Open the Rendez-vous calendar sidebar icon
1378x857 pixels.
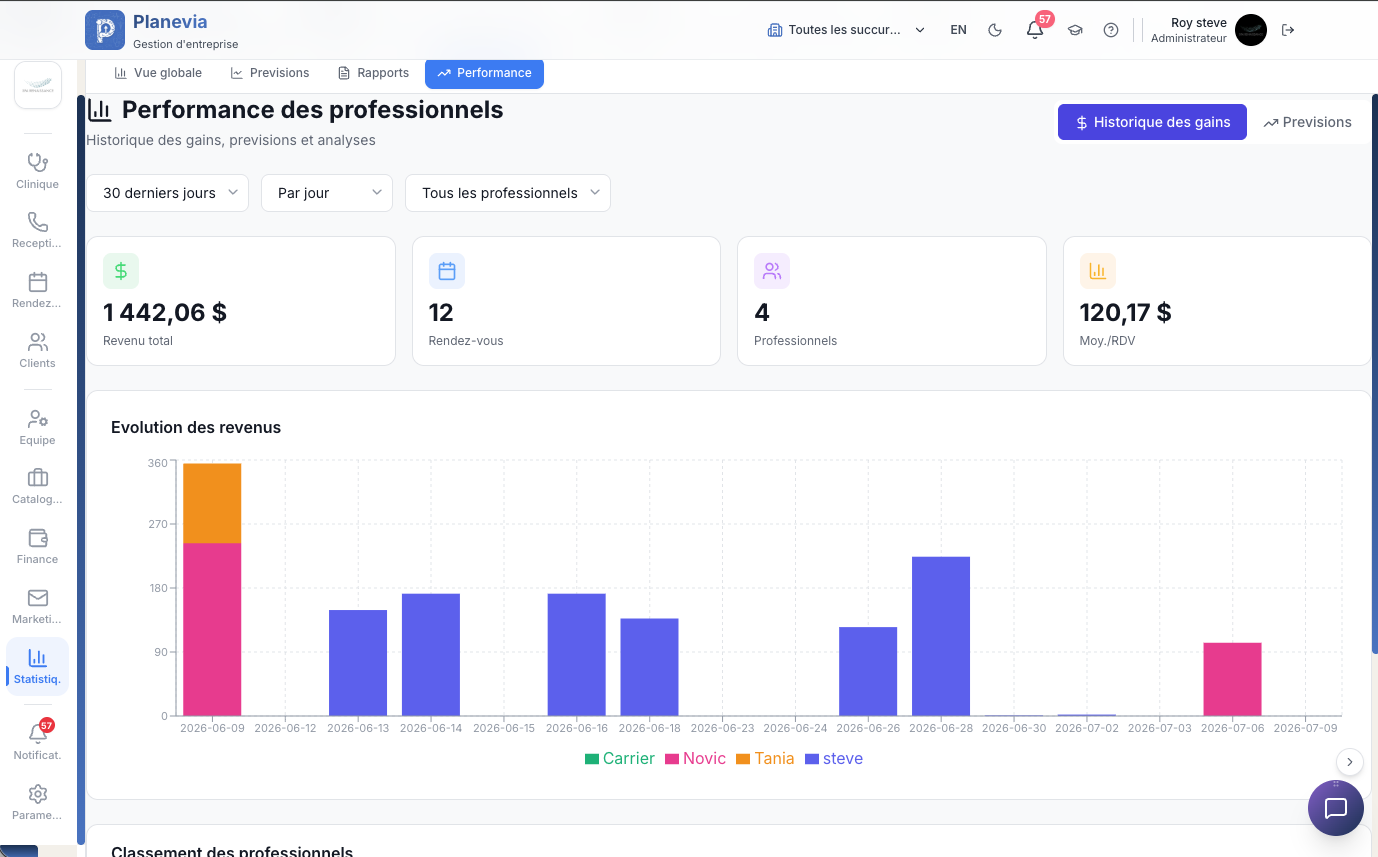pyautogui.click(x=38, y=282)
